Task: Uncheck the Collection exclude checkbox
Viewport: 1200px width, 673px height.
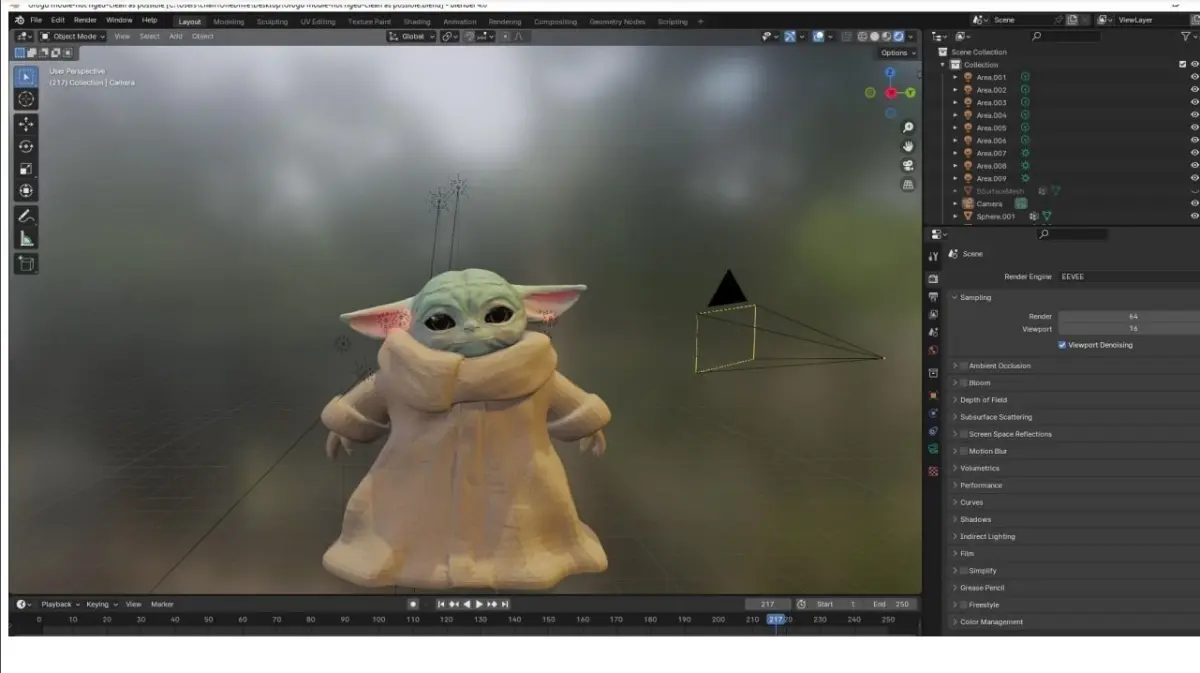Action: 1183,64
